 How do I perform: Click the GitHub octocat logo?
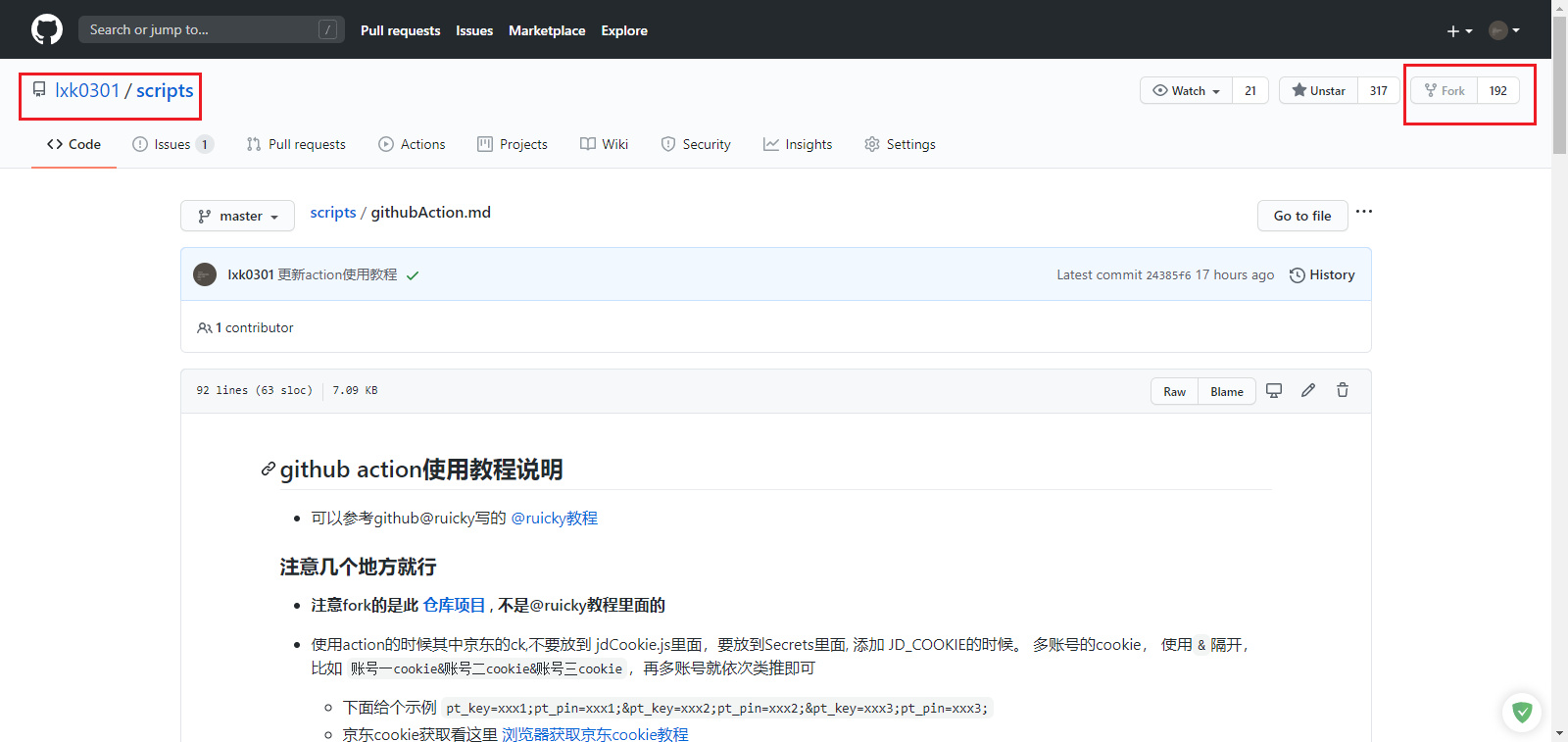click(46, 29)
